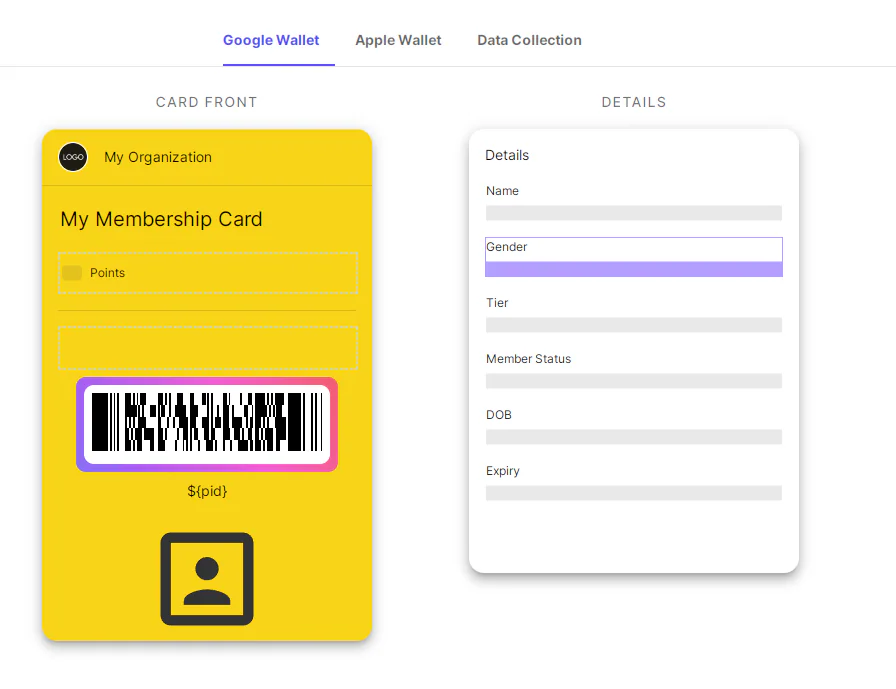Click the My Membership Card title

click(162, 219)
